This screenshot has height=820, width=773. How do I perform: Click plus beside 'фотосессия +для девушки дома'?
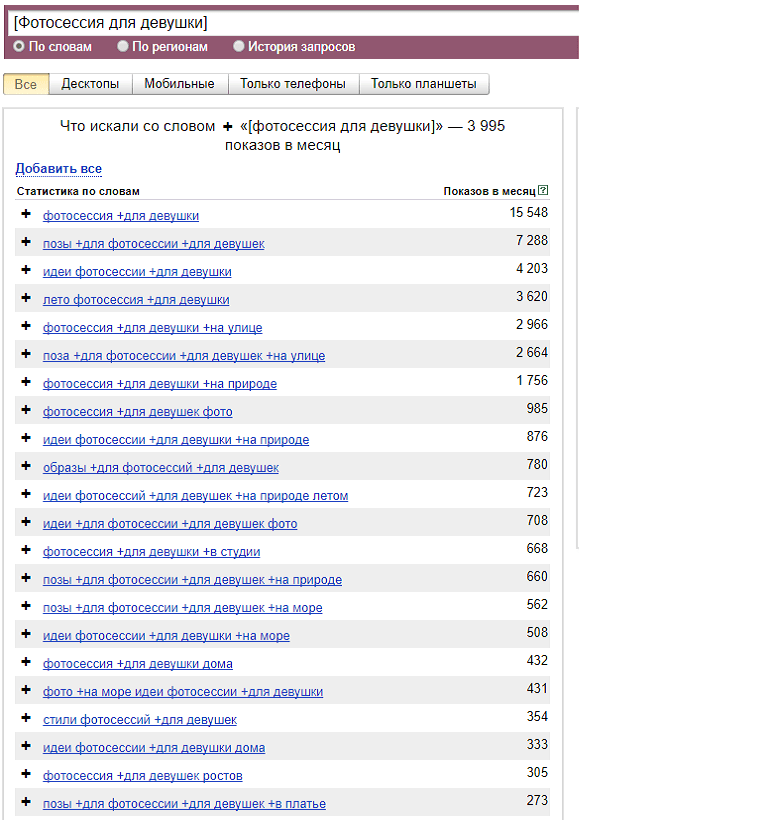tap(26, 662)
